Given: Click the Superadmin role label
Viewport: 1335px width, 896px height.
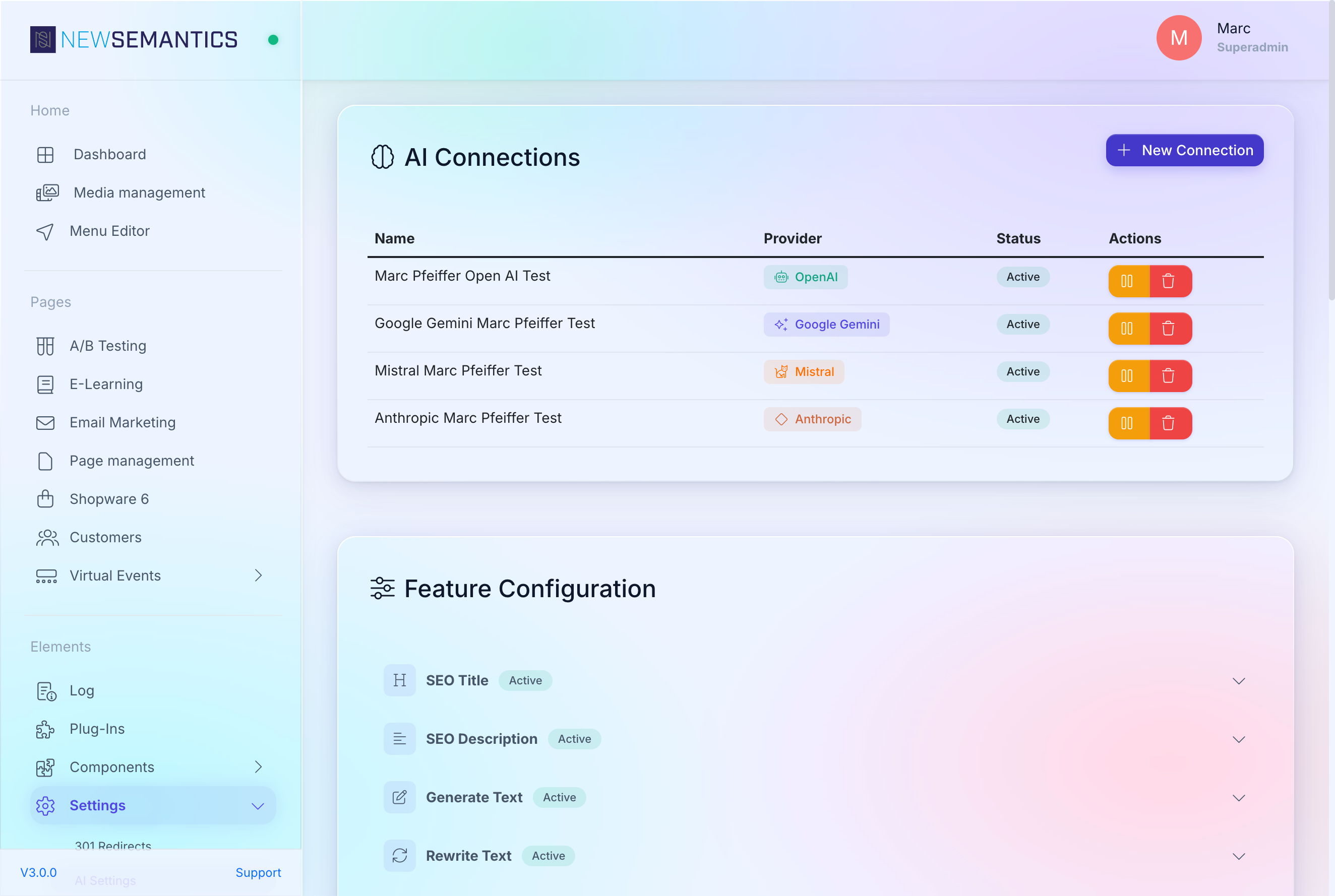Looking at the screenshot, I should tap(1252, 47).
